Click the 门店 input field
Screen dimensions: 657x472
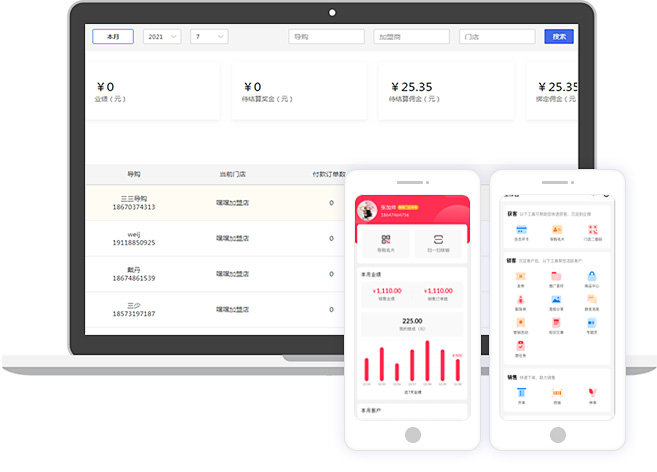[496, 36]
